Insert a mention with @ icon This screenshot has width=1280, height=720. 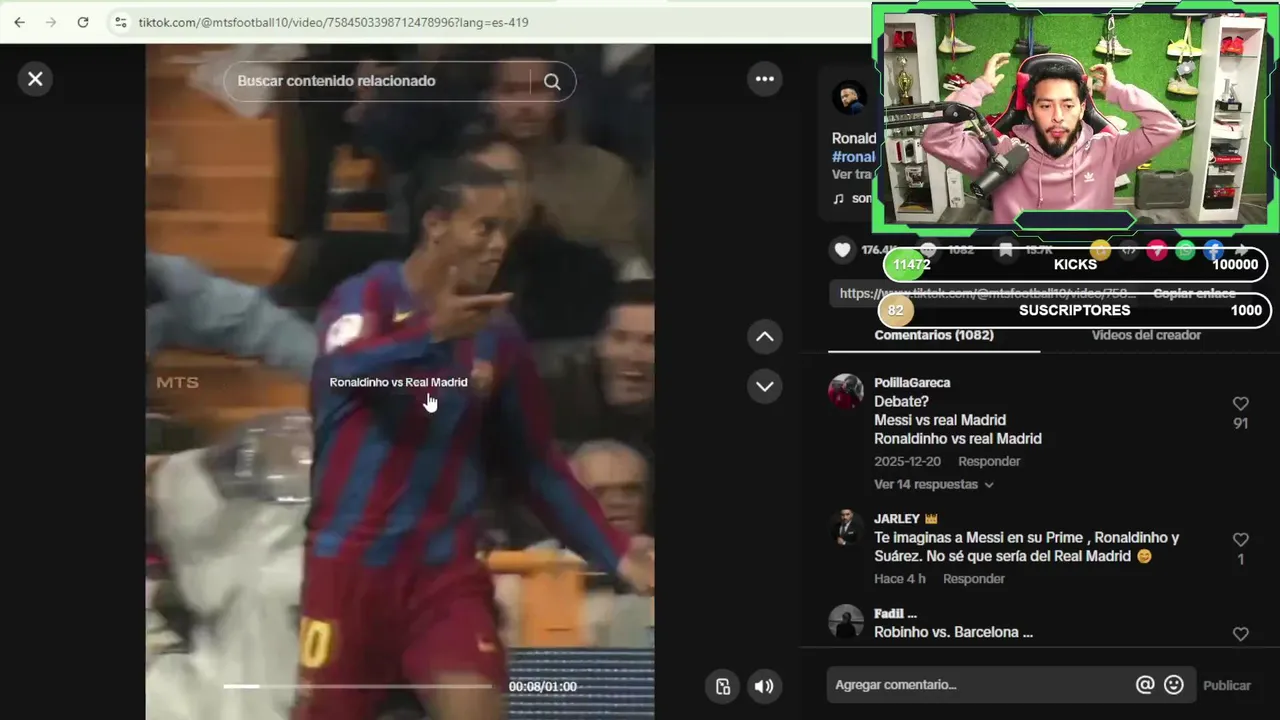(x=1145, y=685)
